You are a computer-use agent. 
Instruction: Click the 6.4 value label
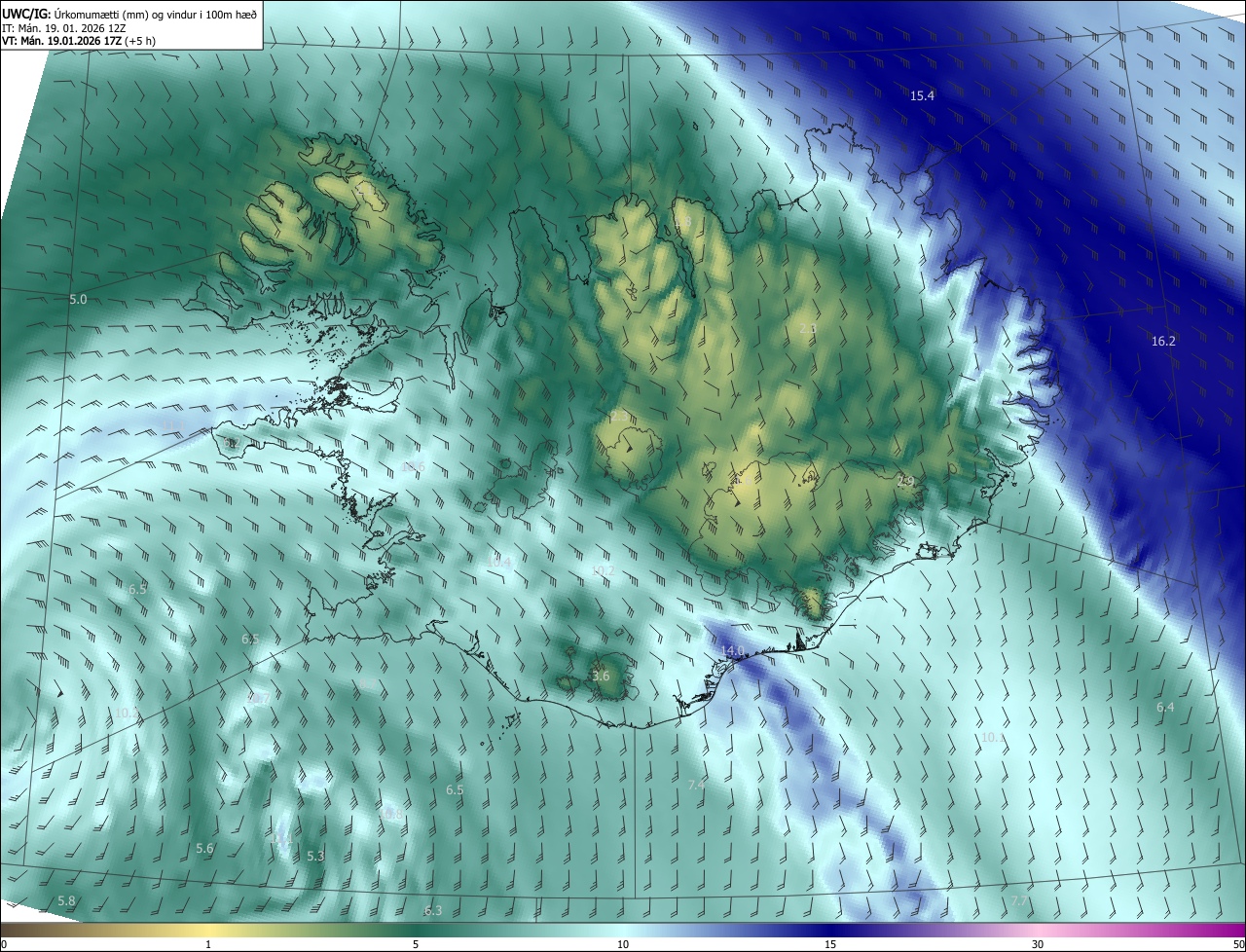(x=1165, y=707)
